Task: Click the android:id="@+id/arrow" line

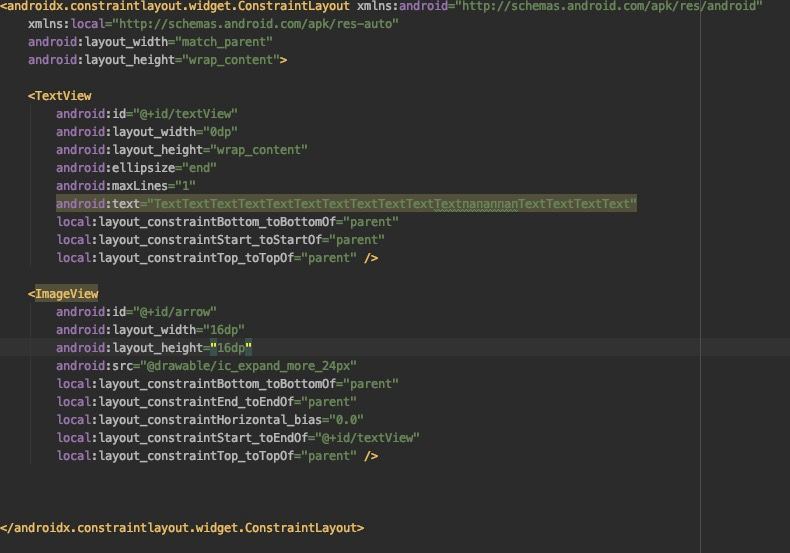Action: coord(136,312)
